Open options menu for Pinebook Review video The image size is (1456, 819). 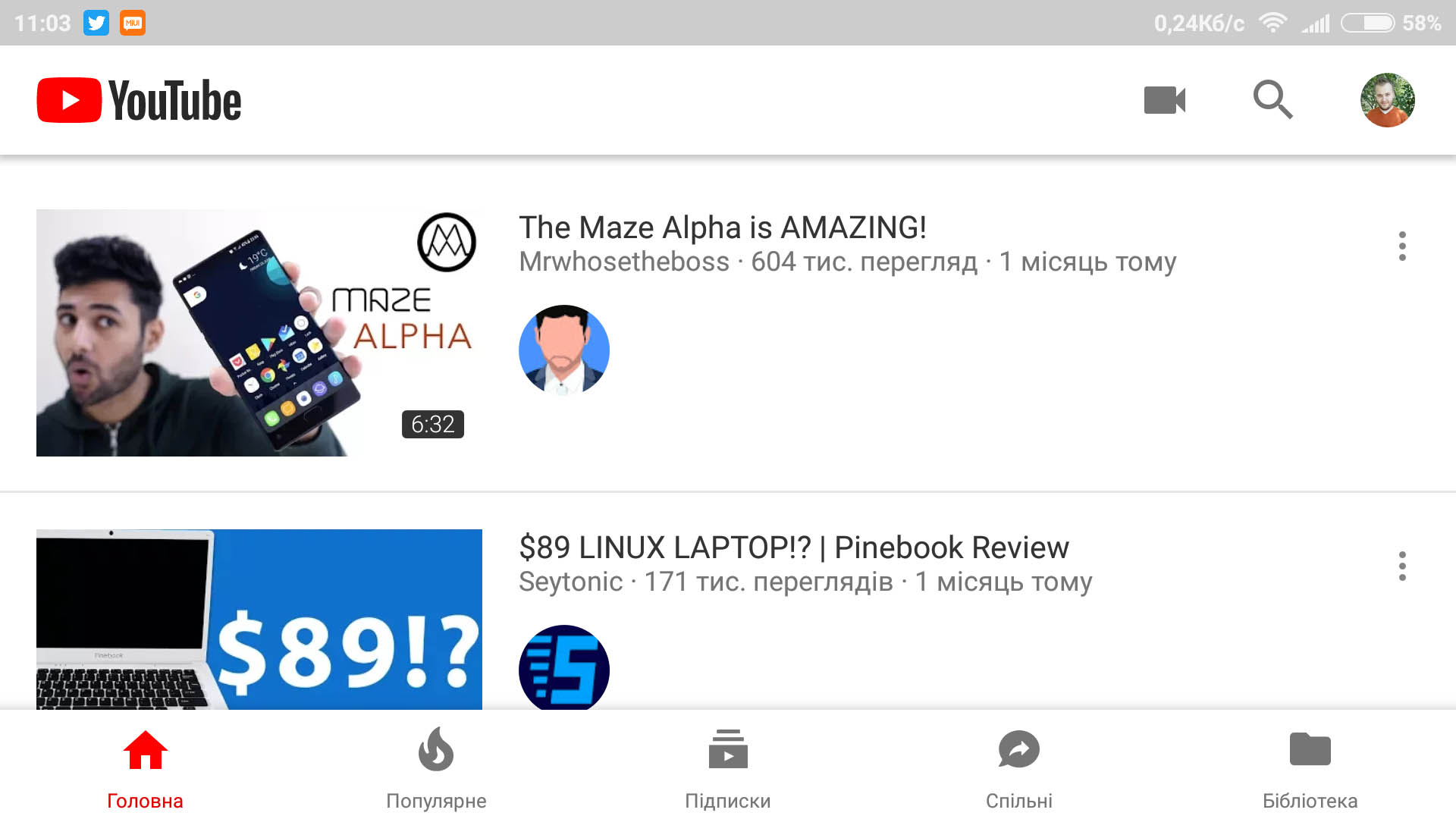(x=1402, y=566)
